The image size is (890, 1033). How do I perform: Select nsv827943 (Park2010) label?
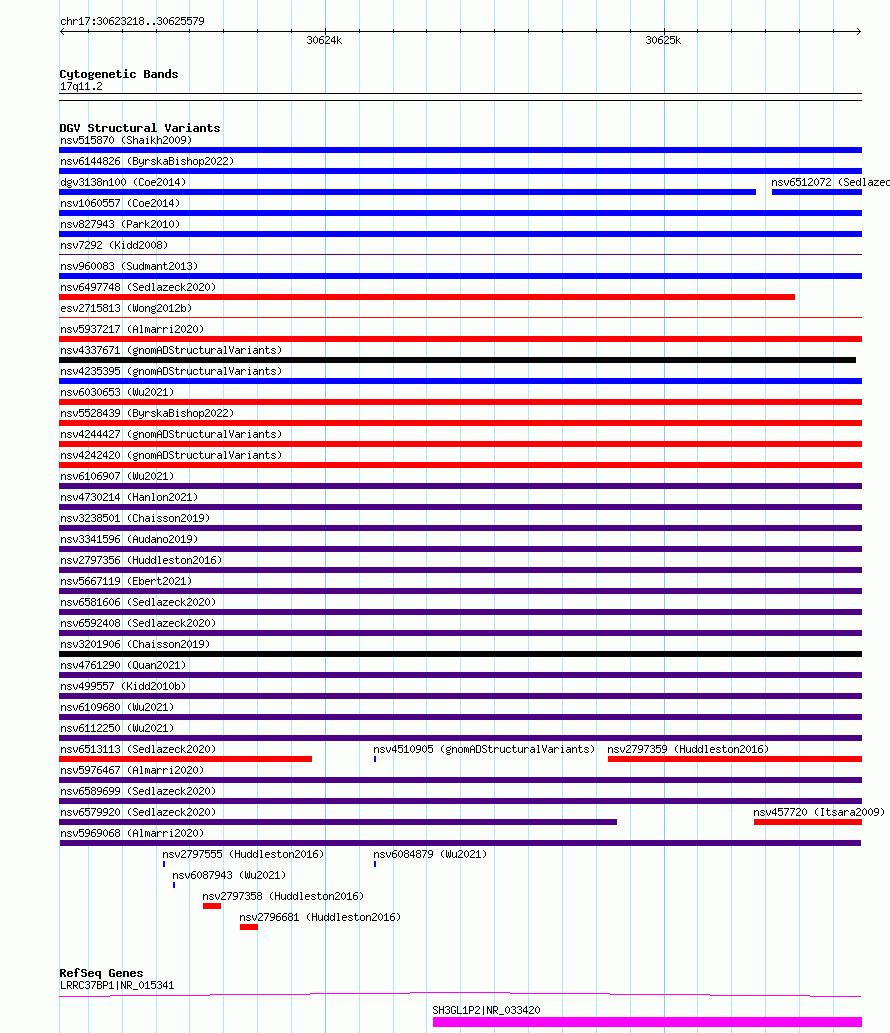click(x=120, y=225)
